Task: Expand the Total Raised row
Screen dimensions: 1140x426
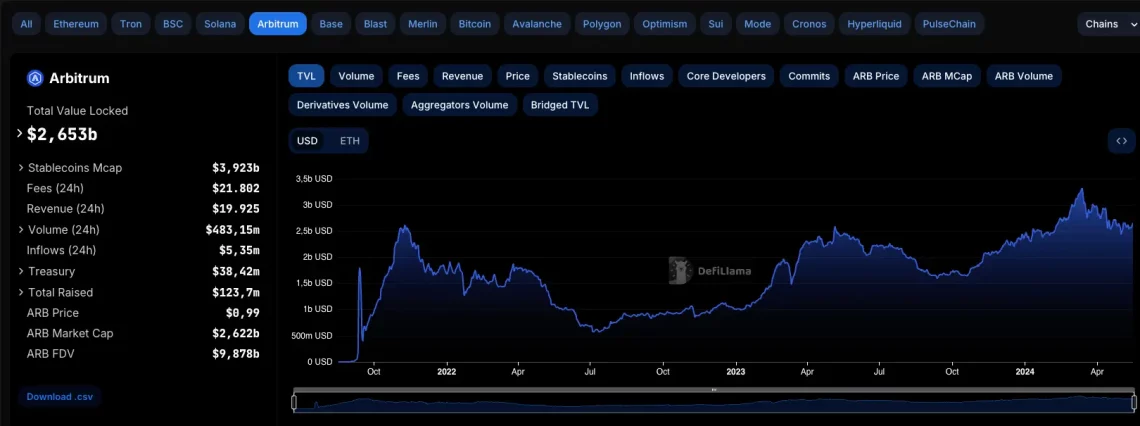Action: click(x=21, y=292)
